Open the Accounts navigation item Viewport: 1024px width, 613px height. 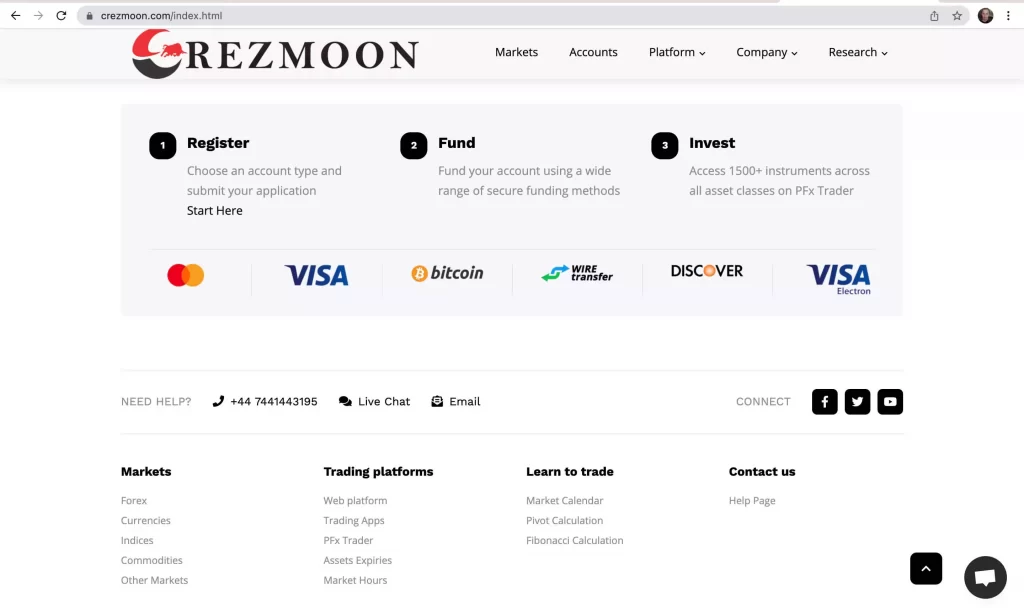point(593,52)
